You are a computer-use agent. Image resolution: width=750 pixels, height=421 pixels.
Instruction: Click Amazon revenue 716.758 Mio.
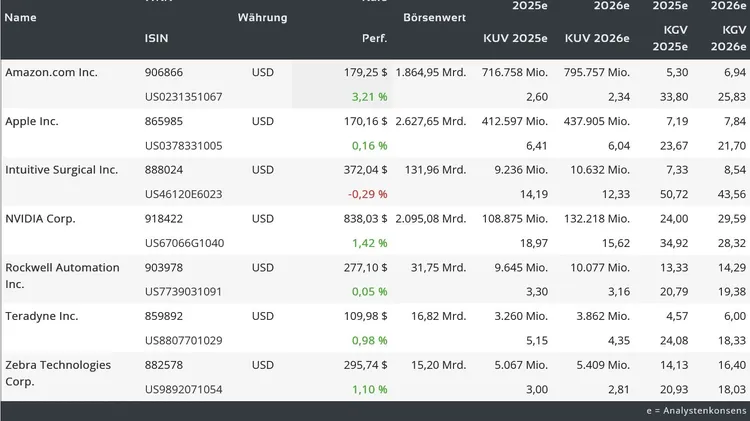click(515, 72)
